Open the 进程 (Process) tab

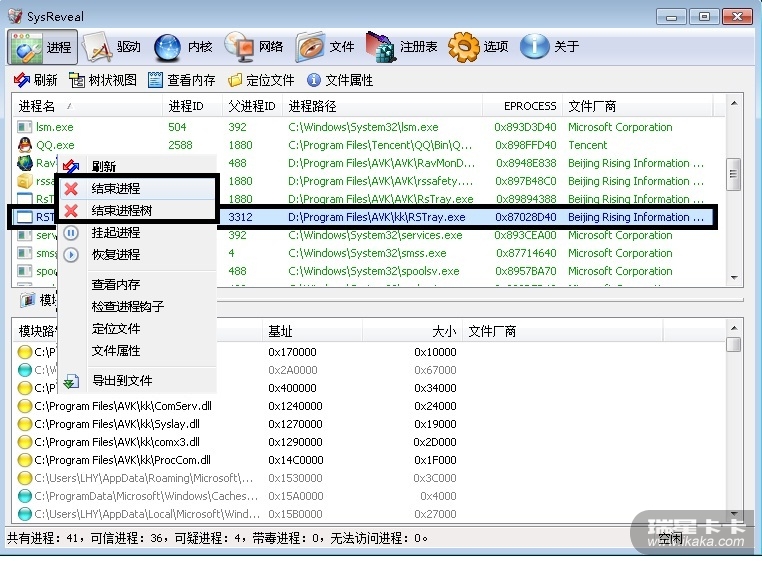coord(42,47)
